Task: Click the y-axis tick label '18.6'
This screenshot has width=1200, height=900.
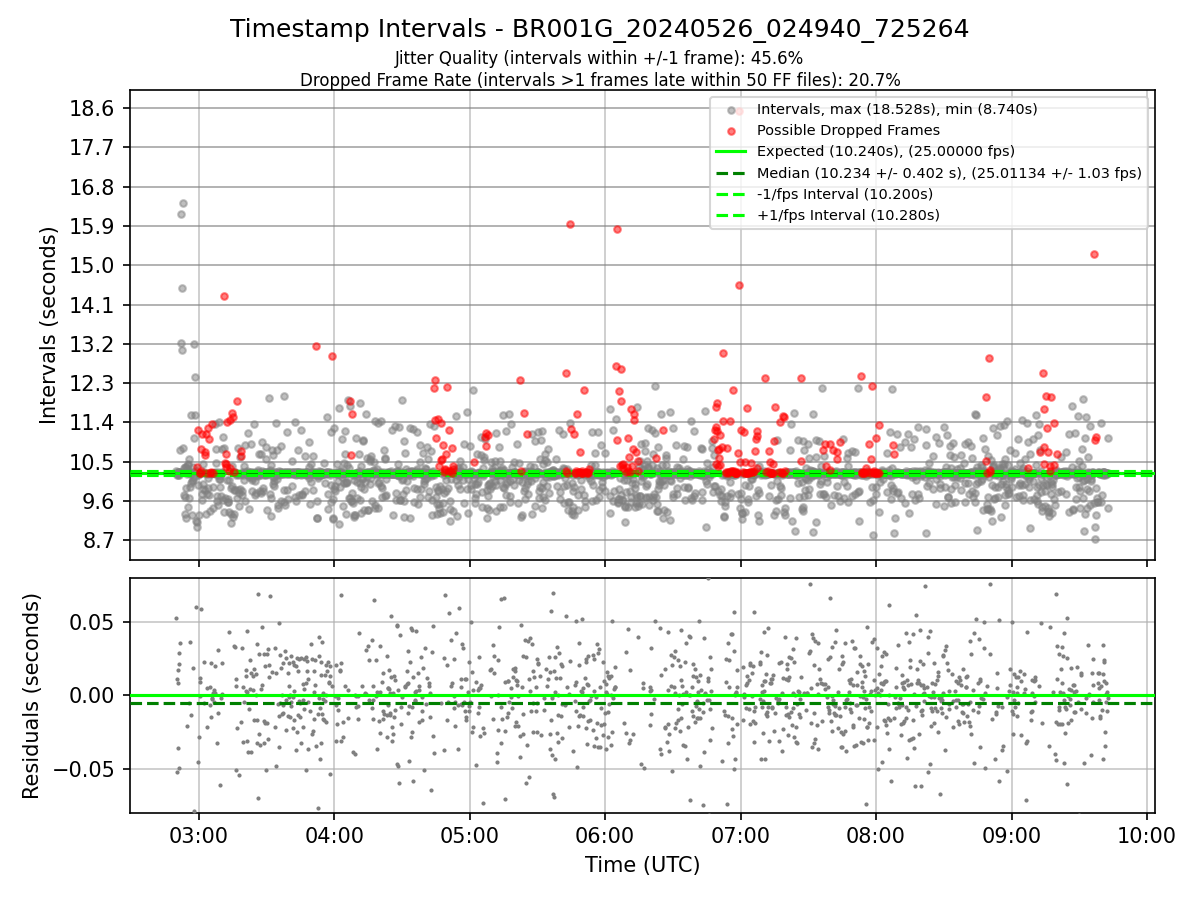Action: pyautogui.click(x=93, y=108)
